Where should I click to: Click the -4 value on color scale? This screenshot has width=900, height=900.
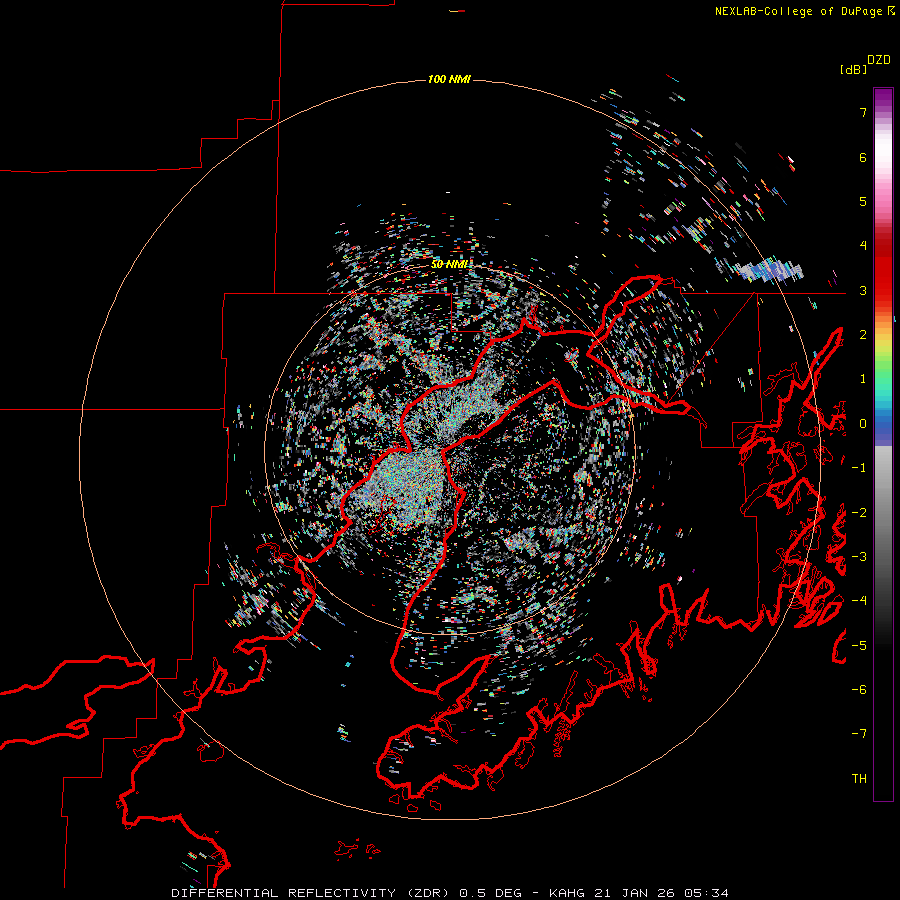pyautogui.click(x=859, y=601)
